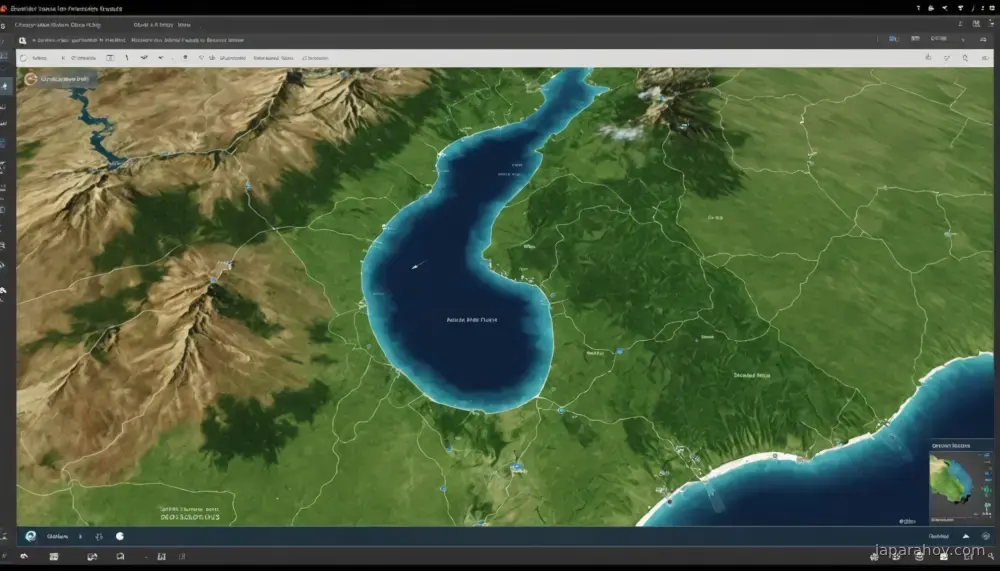Screen dimensions: 1000x571
Task: Click the text label in bottom status bar left
Action: tap(57, 537)
